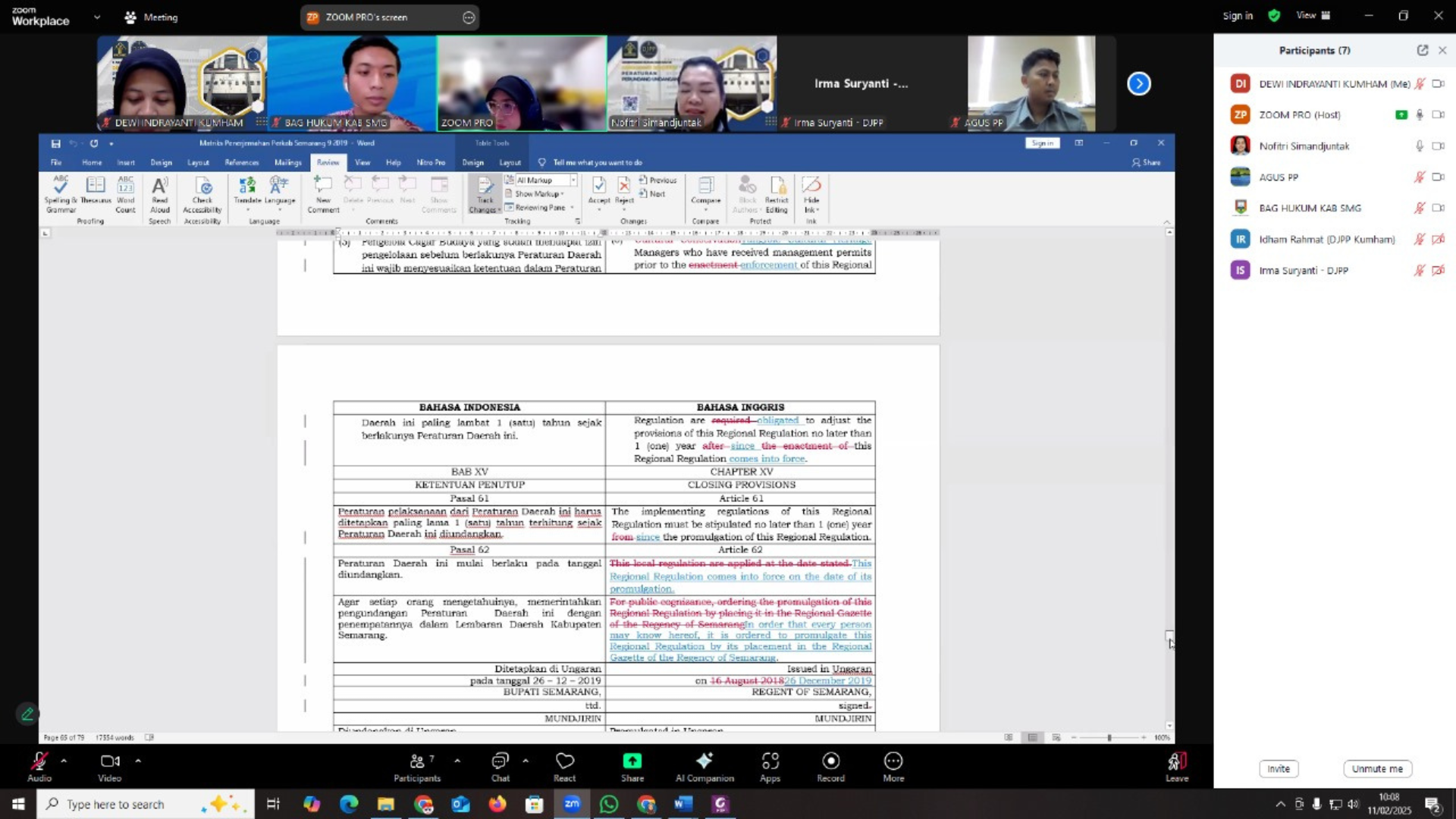1456x819 pixels.
Task: Run Check Accessibility
Action: [x=202, y=194]
